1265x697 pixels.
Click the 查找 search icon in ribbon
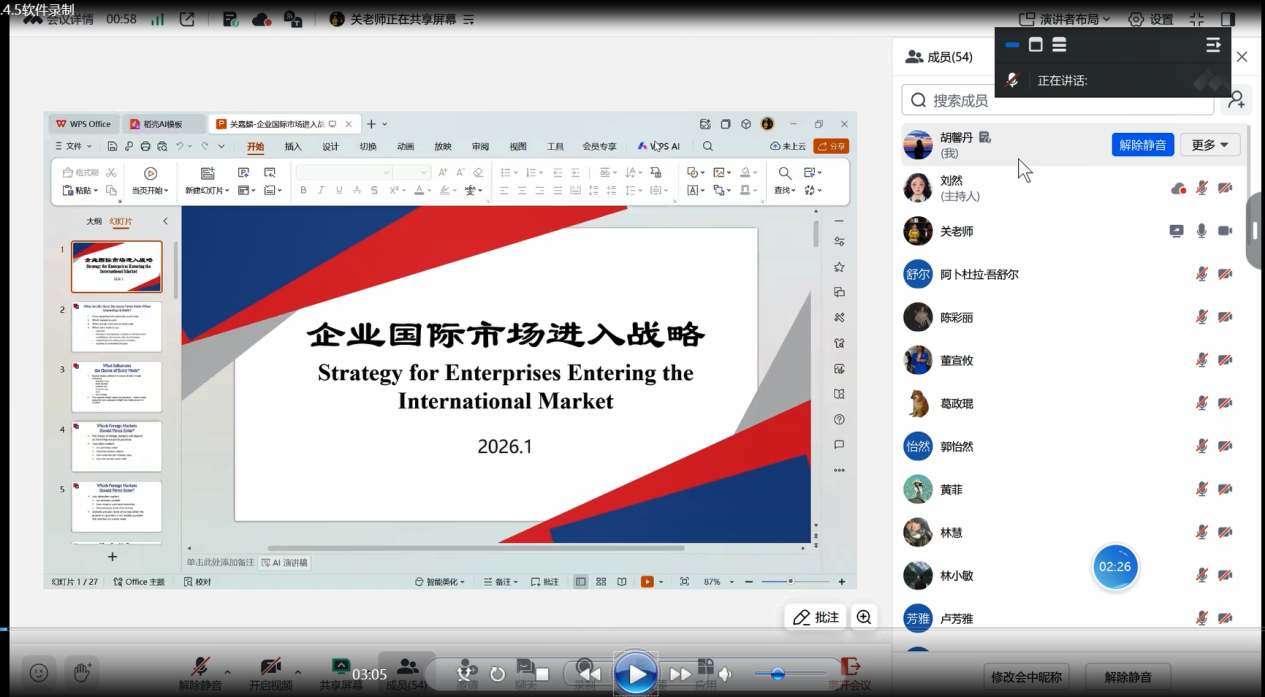click(785, 173)
